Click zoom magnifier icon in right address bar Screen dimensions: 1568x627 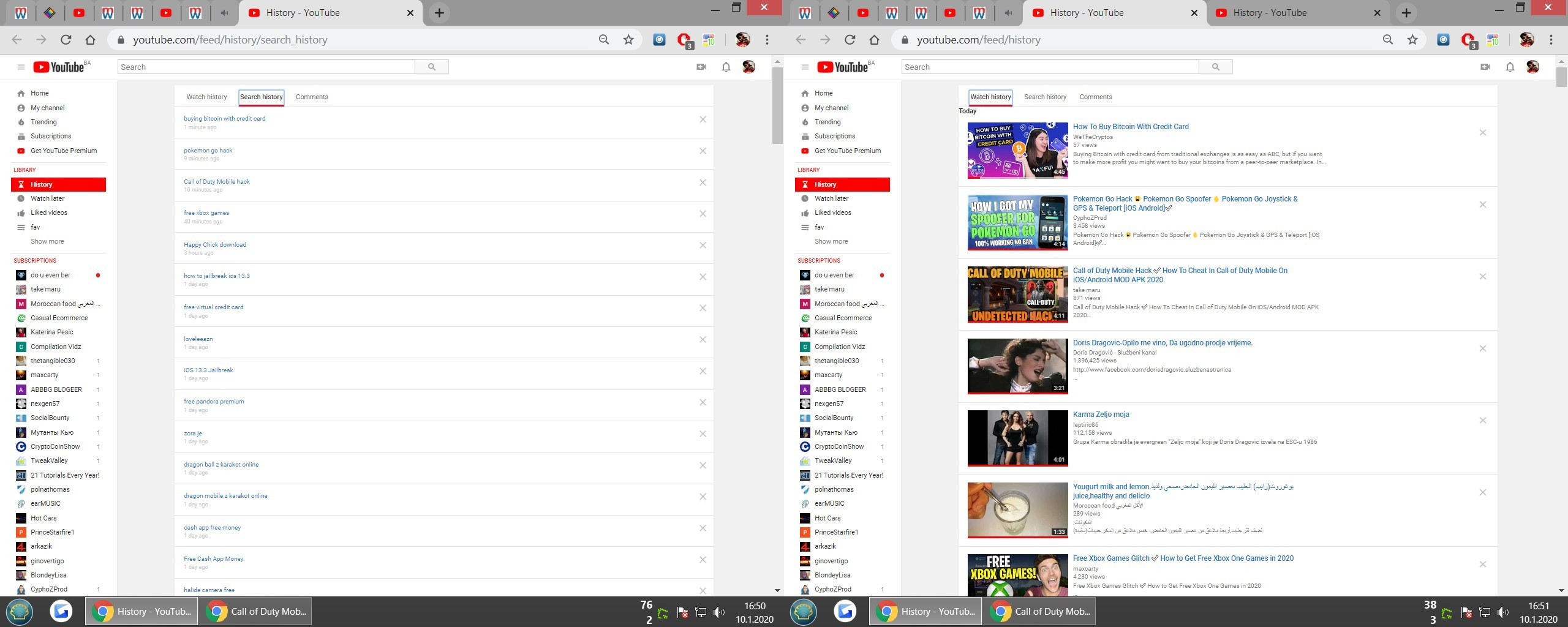[x=1388, y=40]
